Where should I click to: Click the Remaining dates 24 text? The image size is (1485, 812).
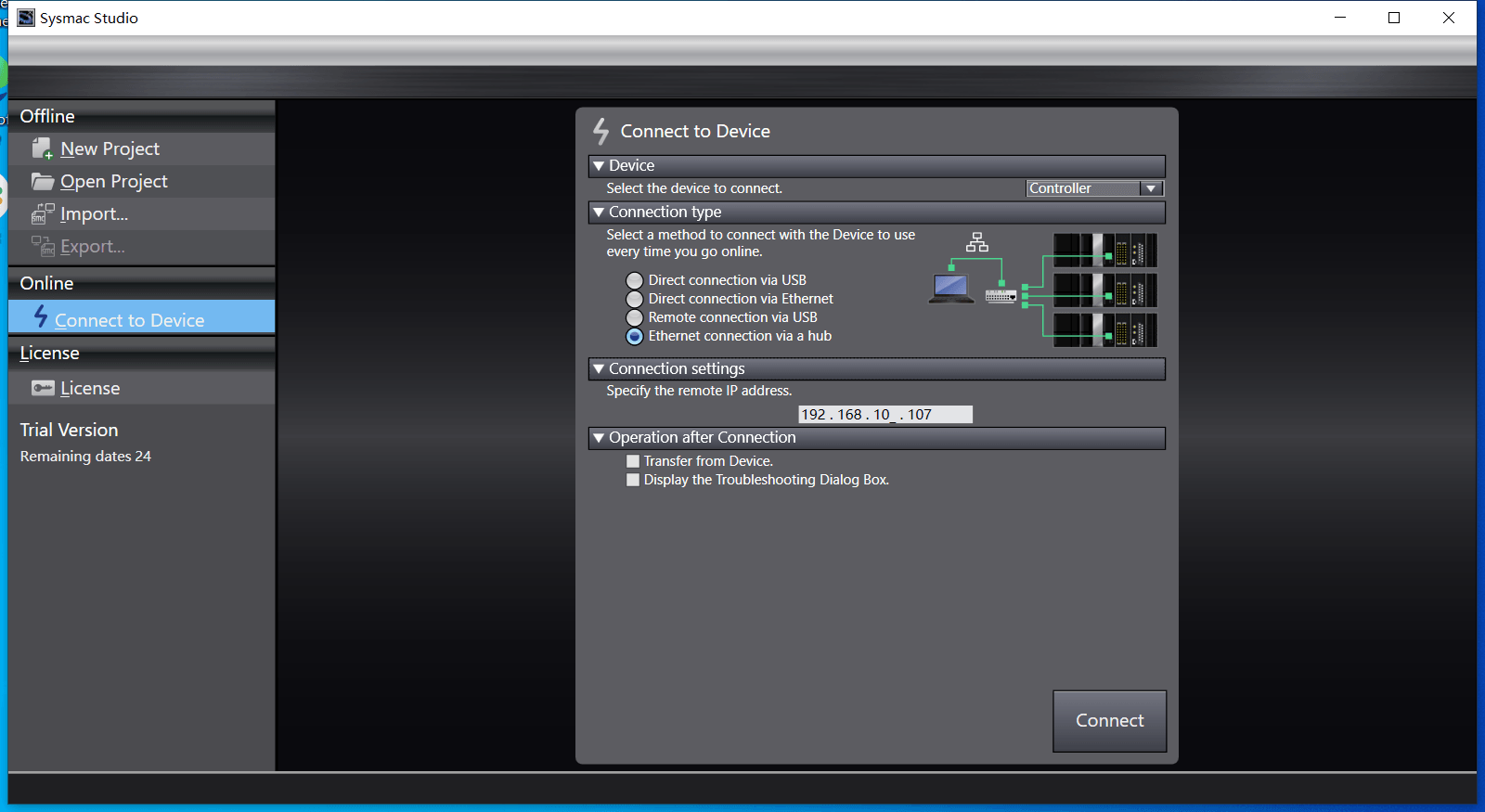(x=85, y=457)
